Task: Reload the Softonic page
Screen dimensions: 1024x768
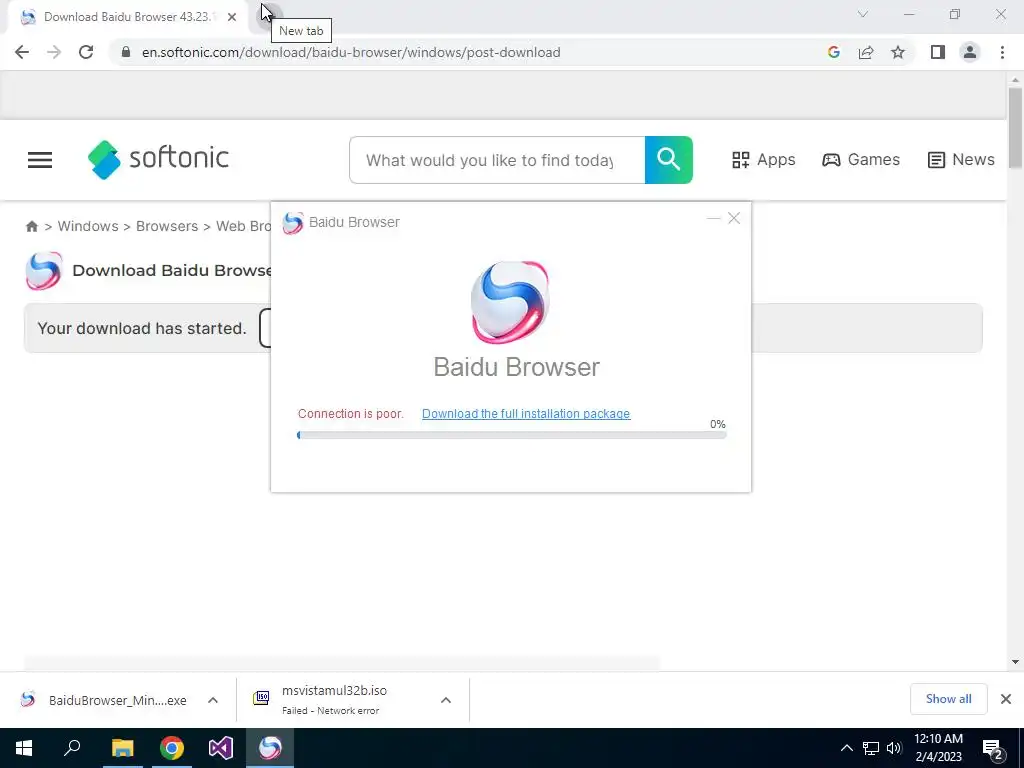Action: point(86,52)
